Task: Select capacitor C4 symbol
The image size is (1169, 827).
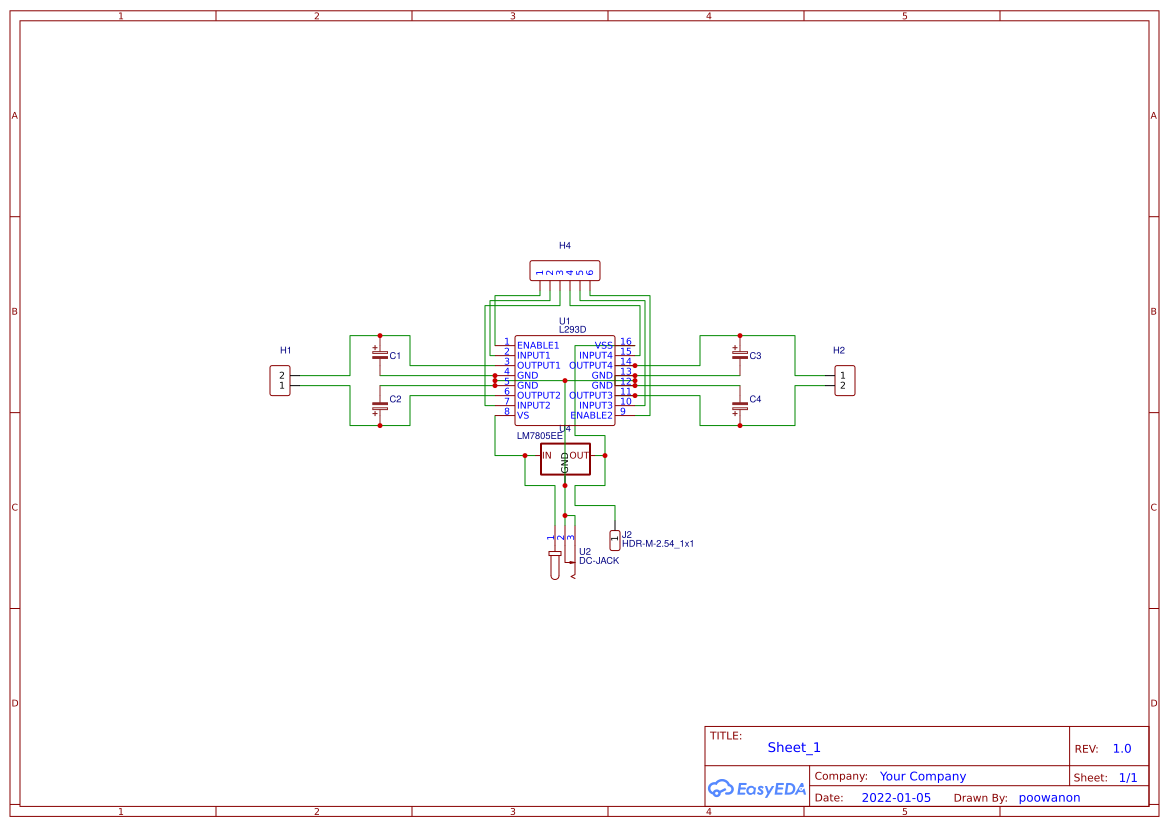Action: (x=740, y=406)
